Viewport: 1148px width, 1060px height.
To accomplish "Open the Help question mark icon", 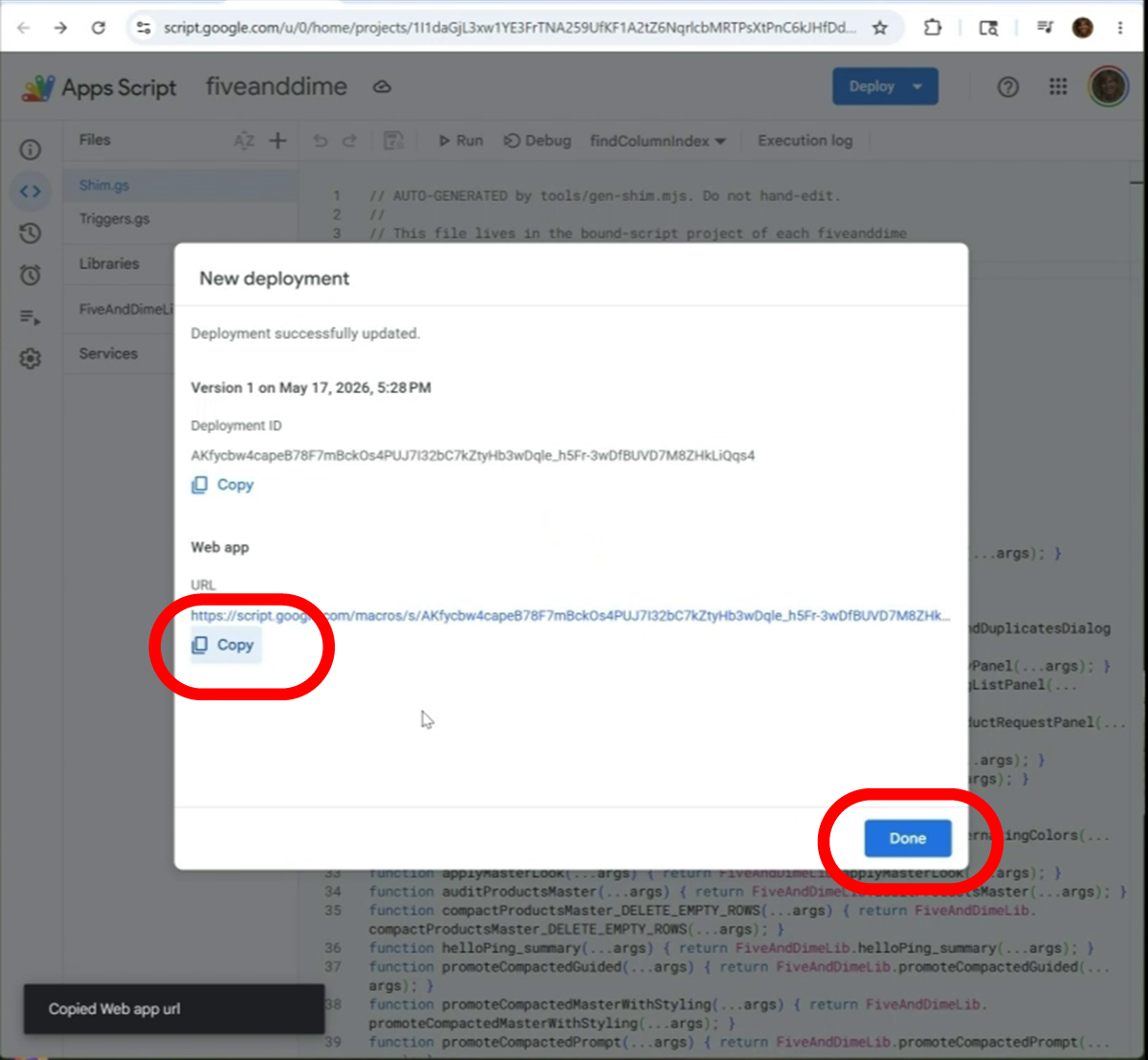I will (x=1008, y=87).
